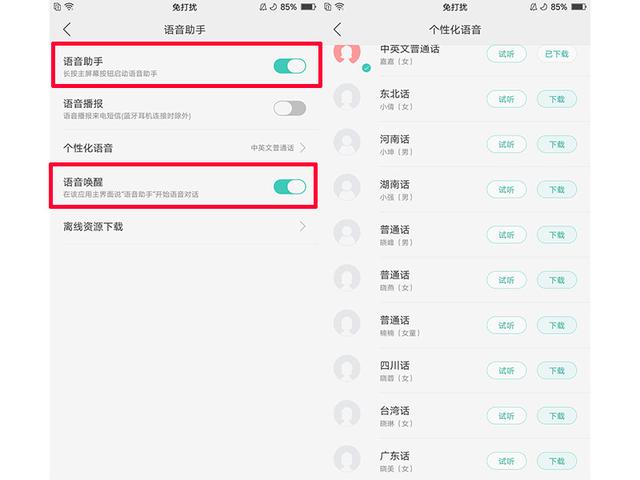Select the 离线资源下载 settings row
The width and height of the screenshot is (640, 480).
pyautogui.click(x=184, y=227)
